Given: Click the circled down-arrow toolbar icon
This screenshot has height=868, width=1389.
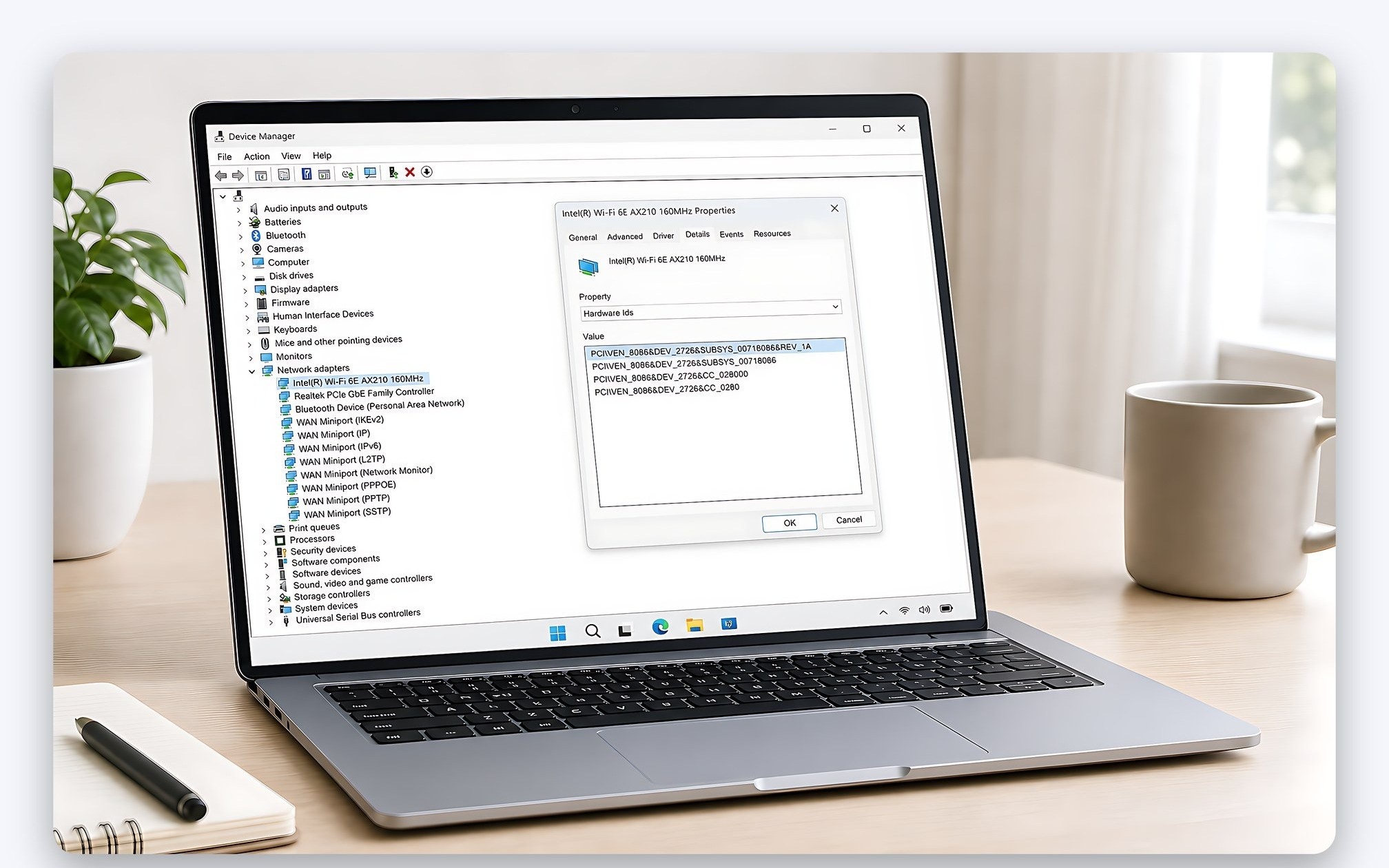Looking at the screenshot, I should click(x=427, y=172).
